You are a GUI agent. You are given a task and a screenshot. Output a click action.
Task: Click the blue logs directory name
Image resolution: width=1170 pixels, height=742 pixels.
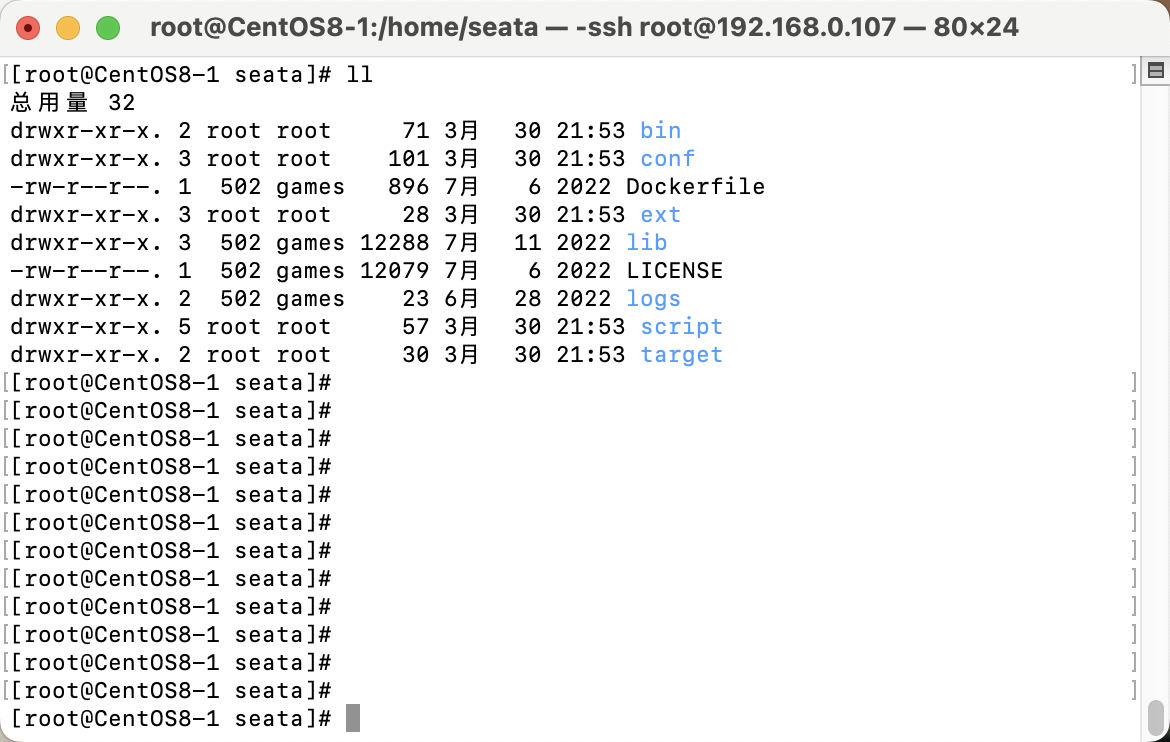tap(654, 299)
